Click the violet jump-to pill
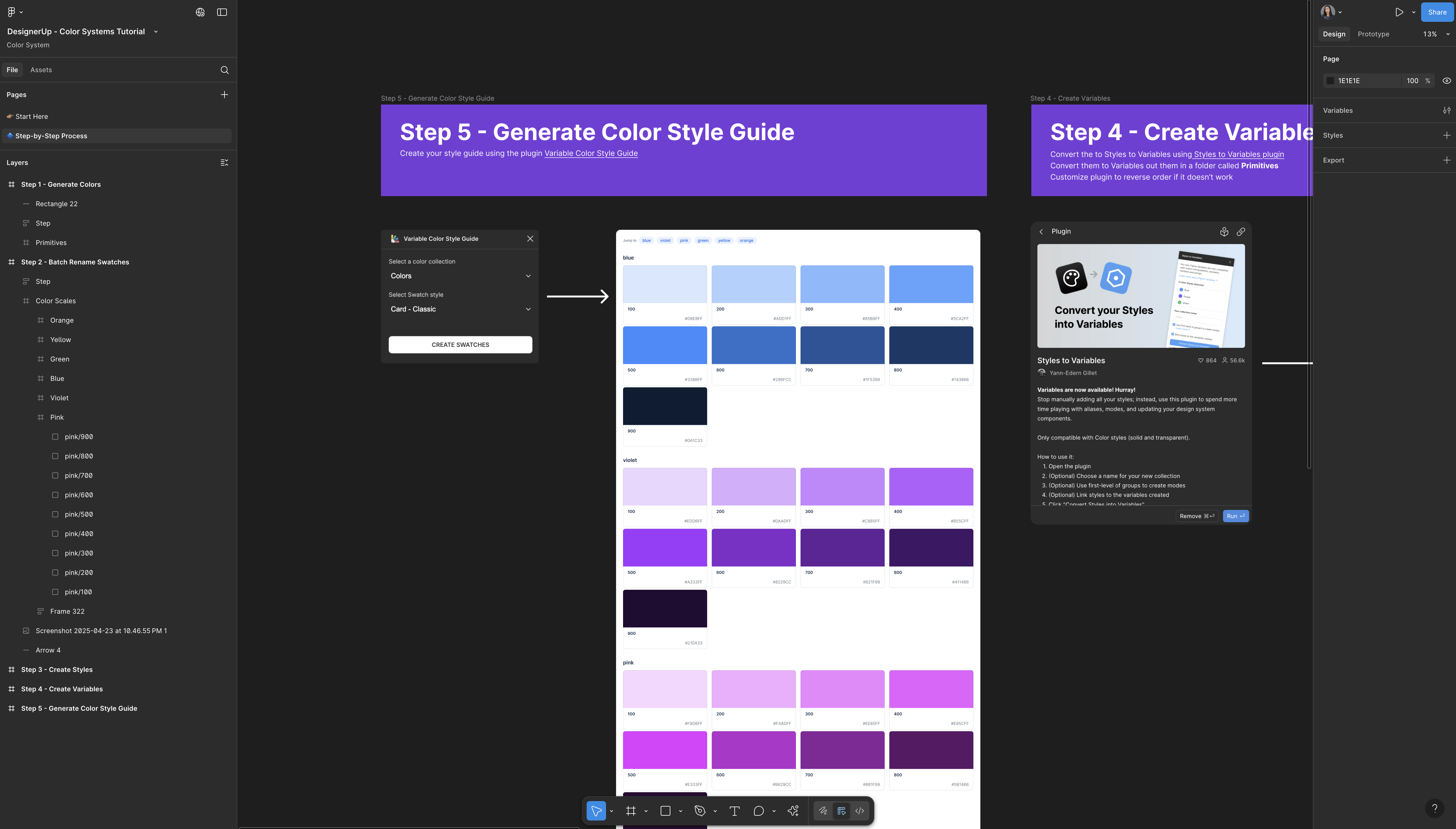The height and width of the screenshot is (829, 1456). (665, 240)
